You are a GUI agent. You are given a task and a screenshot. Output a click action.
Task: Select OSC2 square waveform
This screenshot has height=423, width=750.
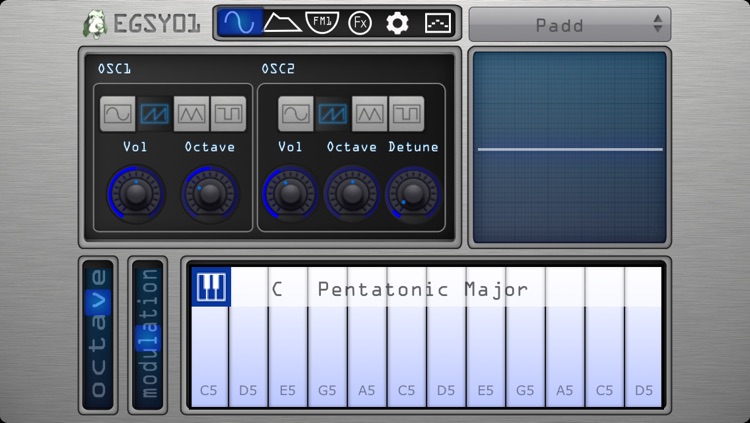click(406, 114)
